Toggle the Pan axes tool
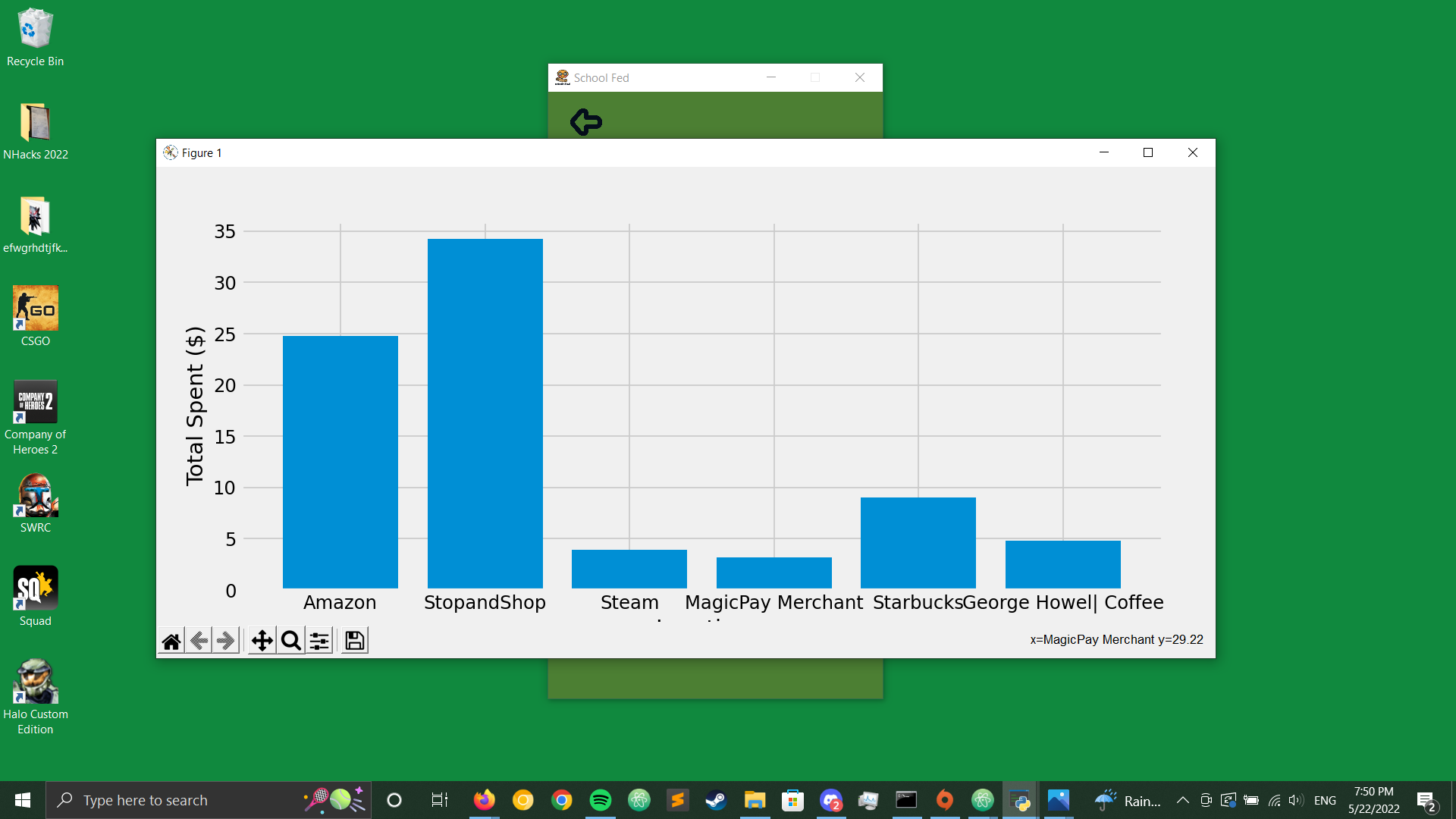Viewport: 1456px width, 819px height. pyautogui.click(x=262, y=641)
